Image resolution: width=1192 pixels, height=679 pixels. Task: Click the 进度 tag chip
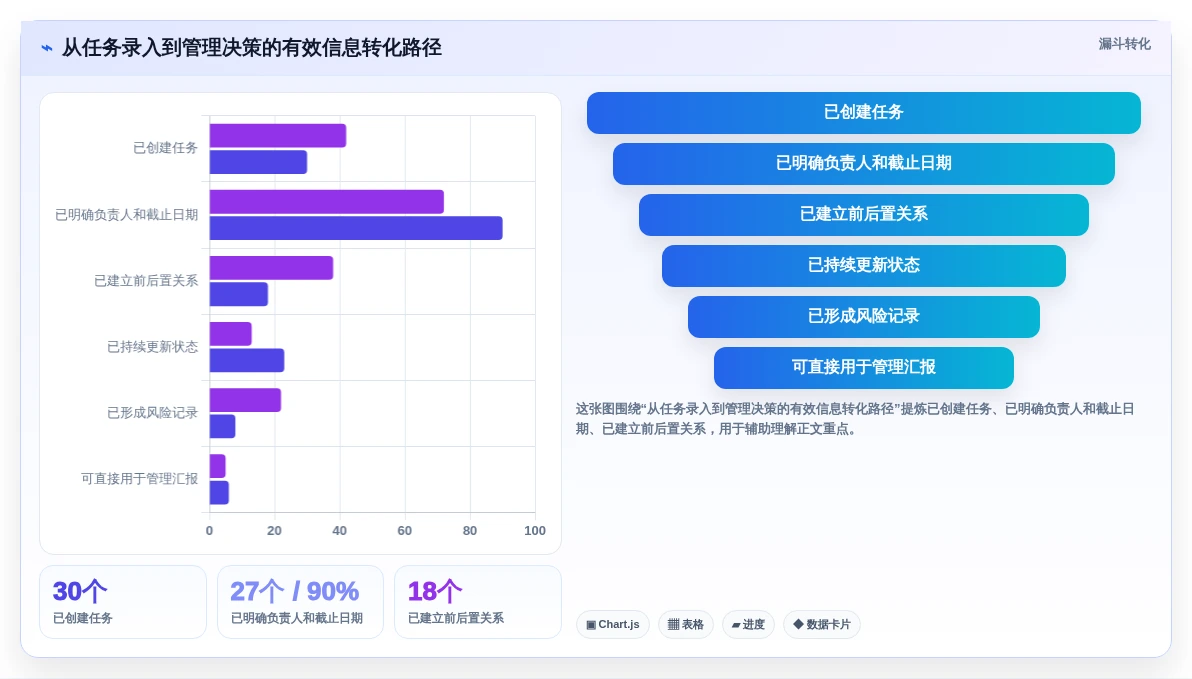(748, 624)
